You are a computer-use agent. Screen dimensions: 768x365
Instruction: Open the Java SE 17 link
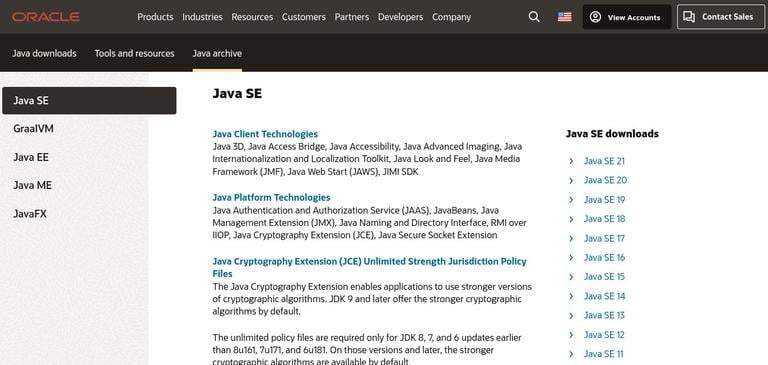tap(604, 239)
